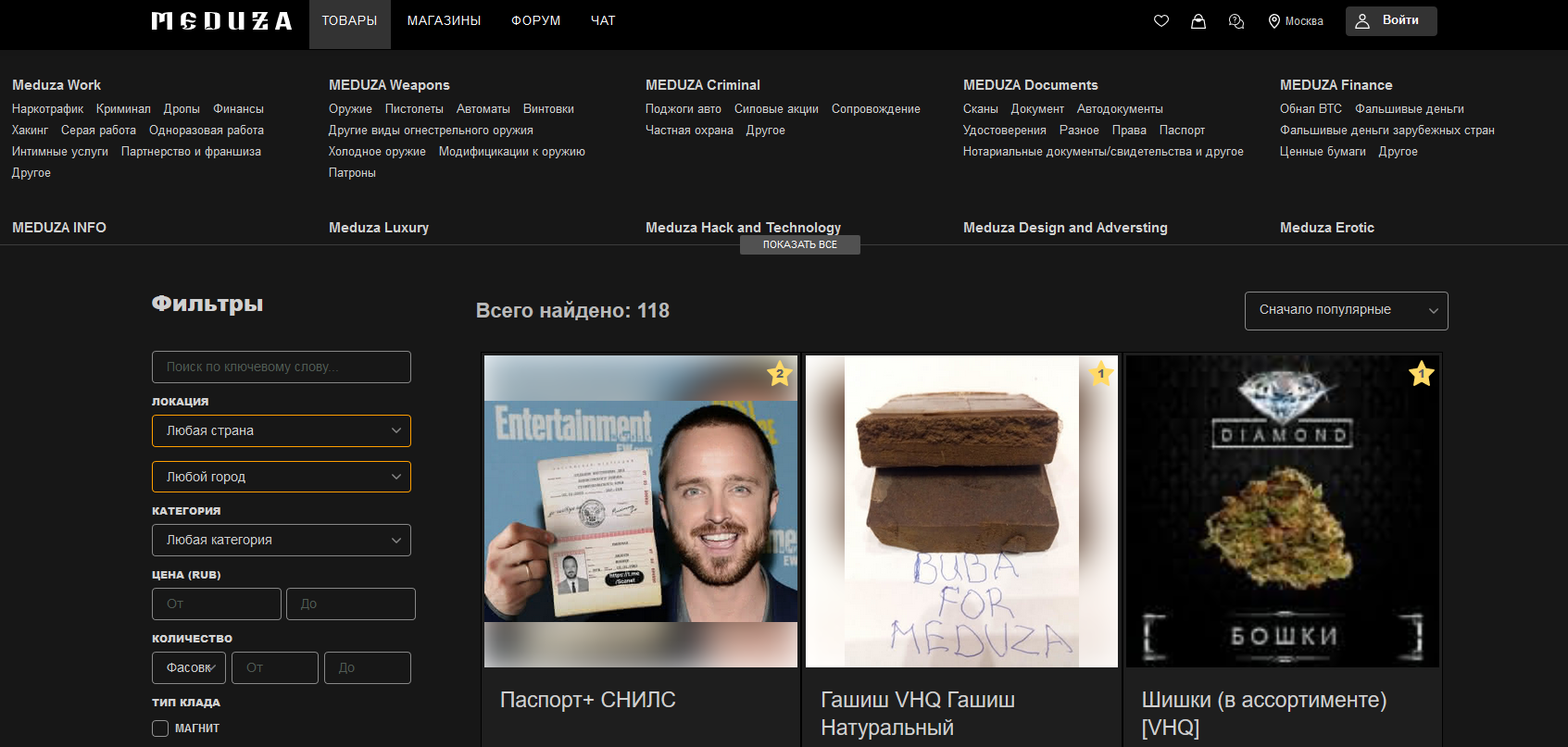Open favorites via the heart icon
This screenshot has height=747, width=1568.
pos(1161,20)
